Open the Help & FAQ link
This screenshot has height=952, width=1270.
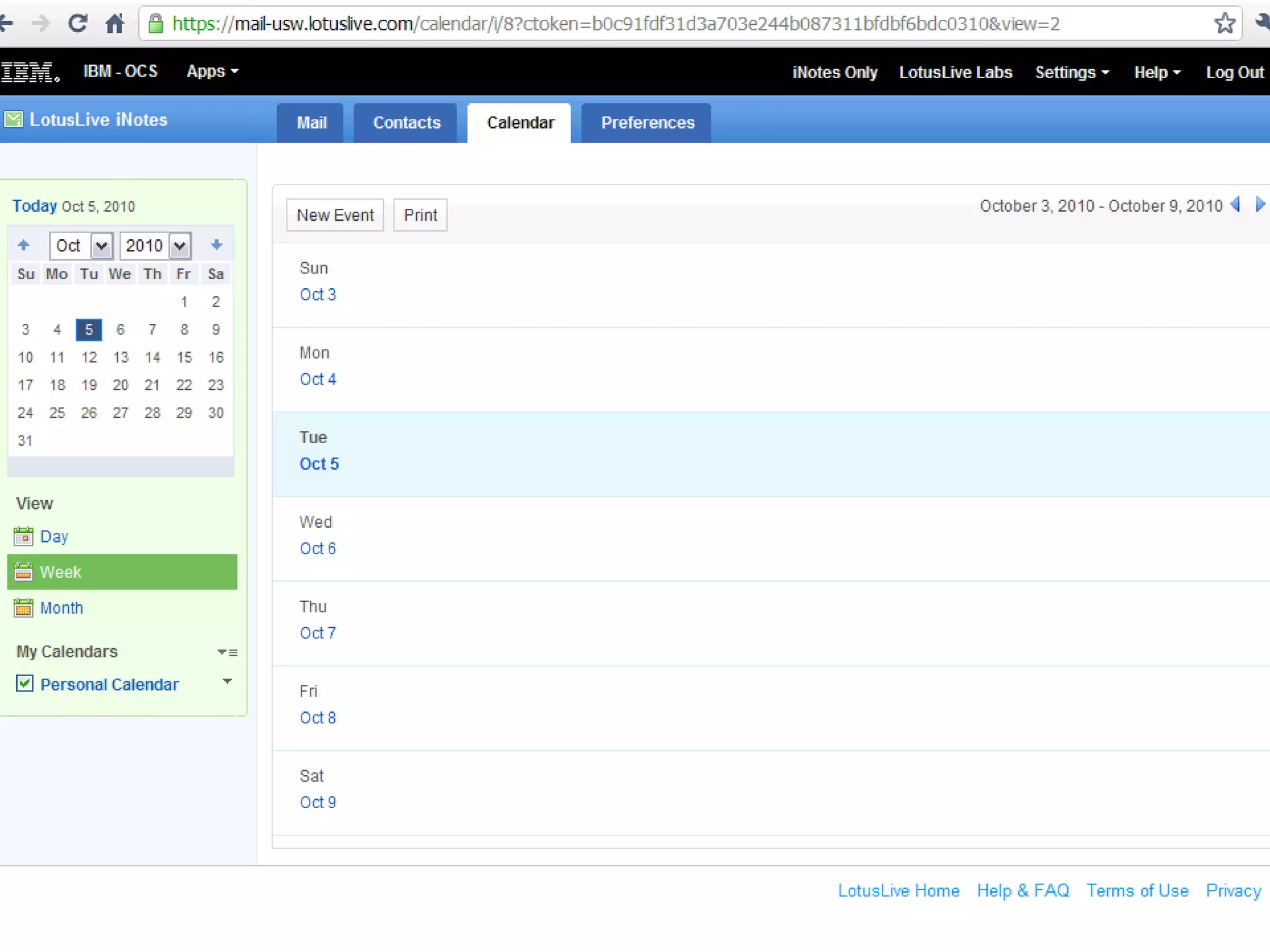[1023, 891]
